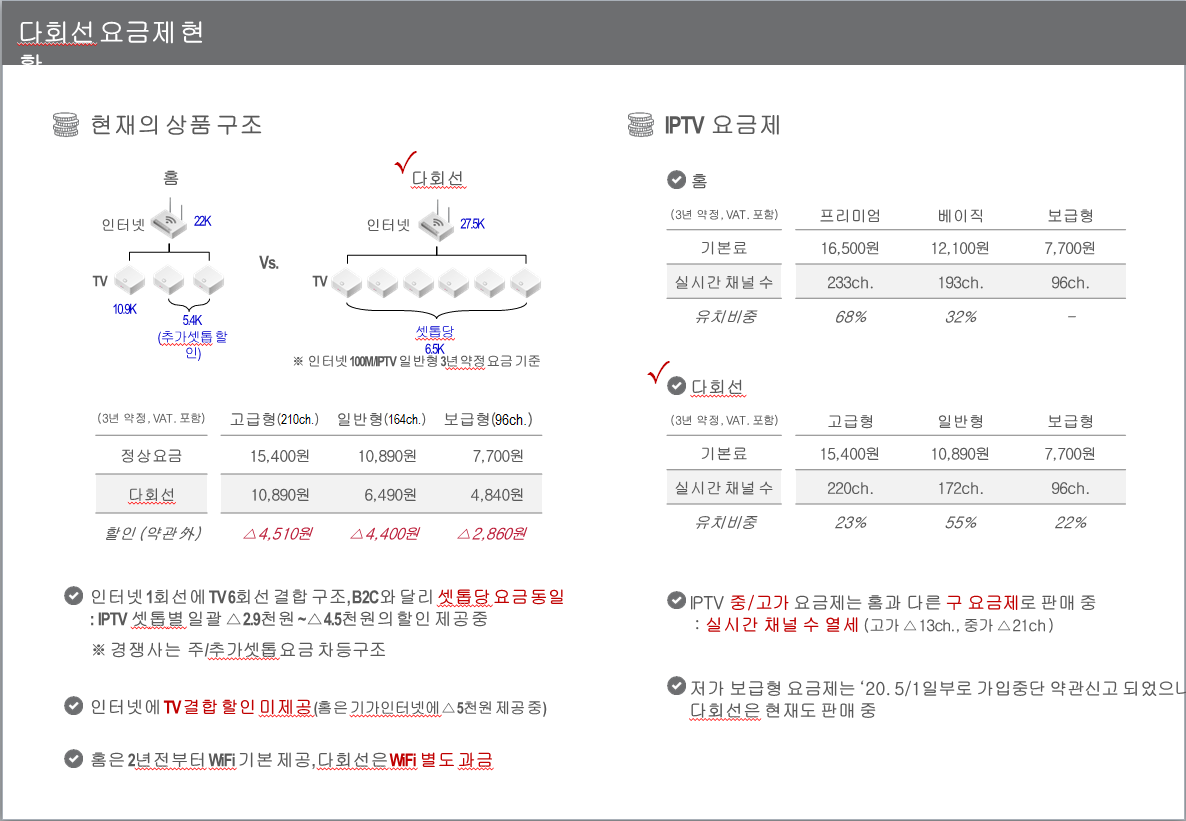
Task: Click the check bullet beside 홈 in IPTV 요금제
Action: click(x=676, y=180)
